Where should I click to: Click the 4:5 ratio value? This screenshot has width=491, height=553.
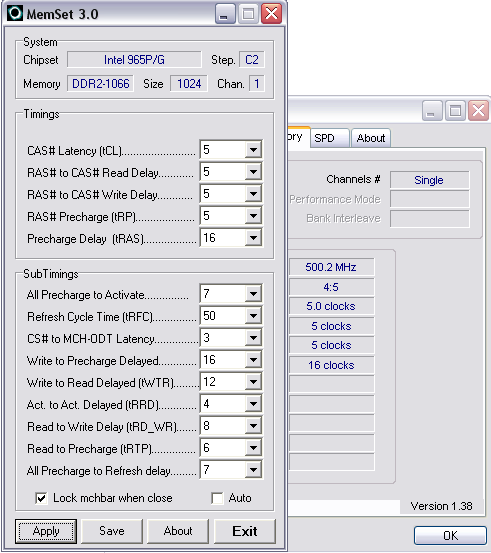pyautogui.click(x=331, y=287)
